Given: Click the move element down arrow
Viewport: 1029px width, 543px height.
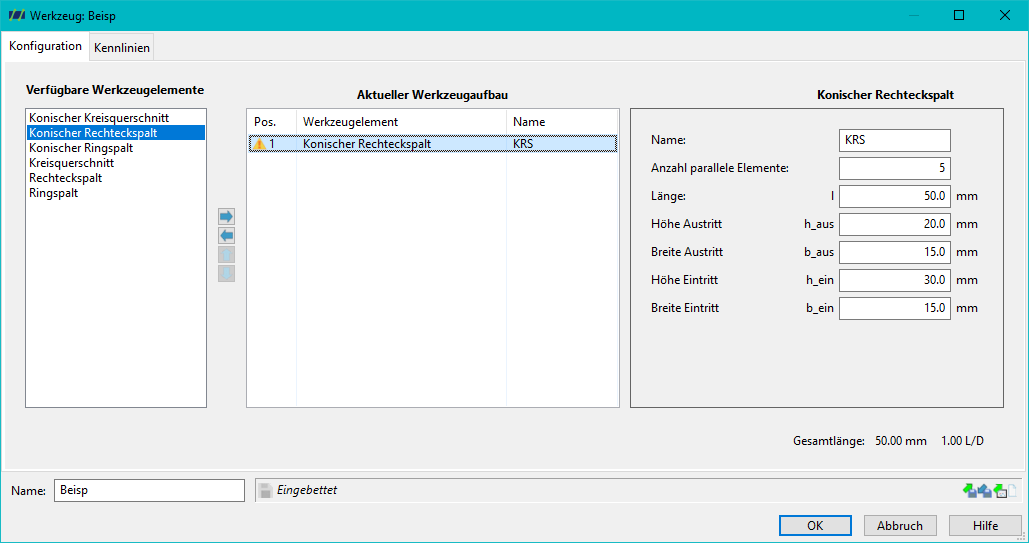Looking at the screenshot, I should pos(226,274).
